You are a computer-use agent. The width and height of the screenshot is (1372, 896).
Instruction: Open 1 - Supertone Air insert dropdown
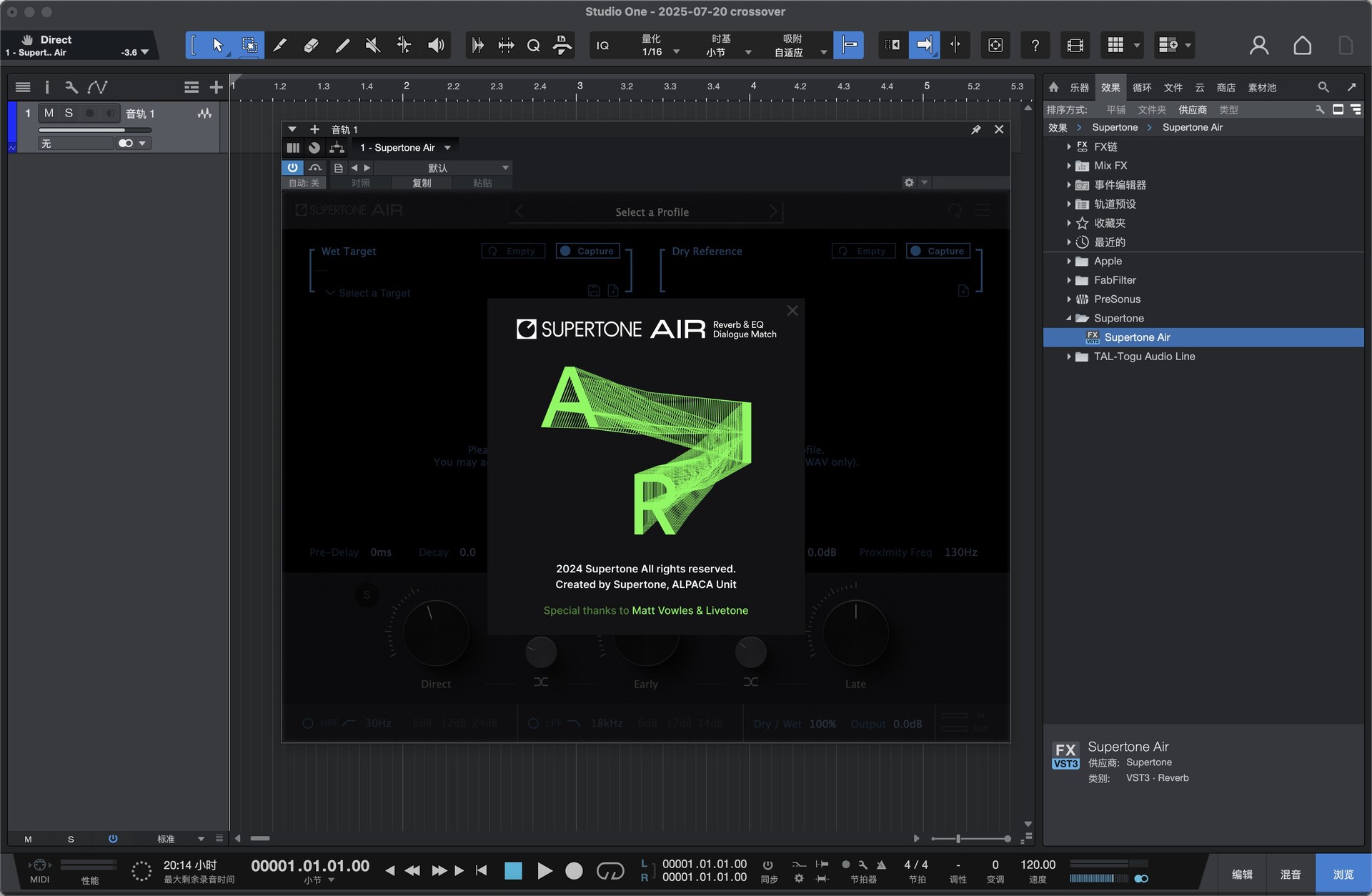405,147
